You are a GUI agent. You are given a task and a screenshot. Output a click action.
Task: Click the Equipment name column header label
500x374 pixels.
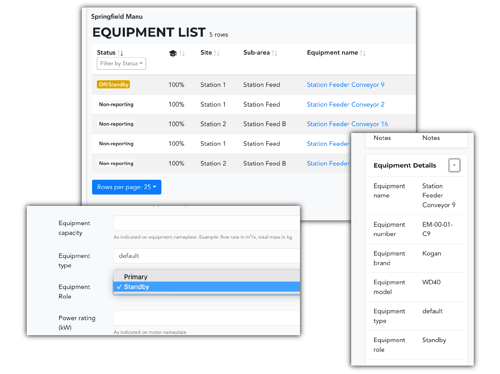pos(332,53)
